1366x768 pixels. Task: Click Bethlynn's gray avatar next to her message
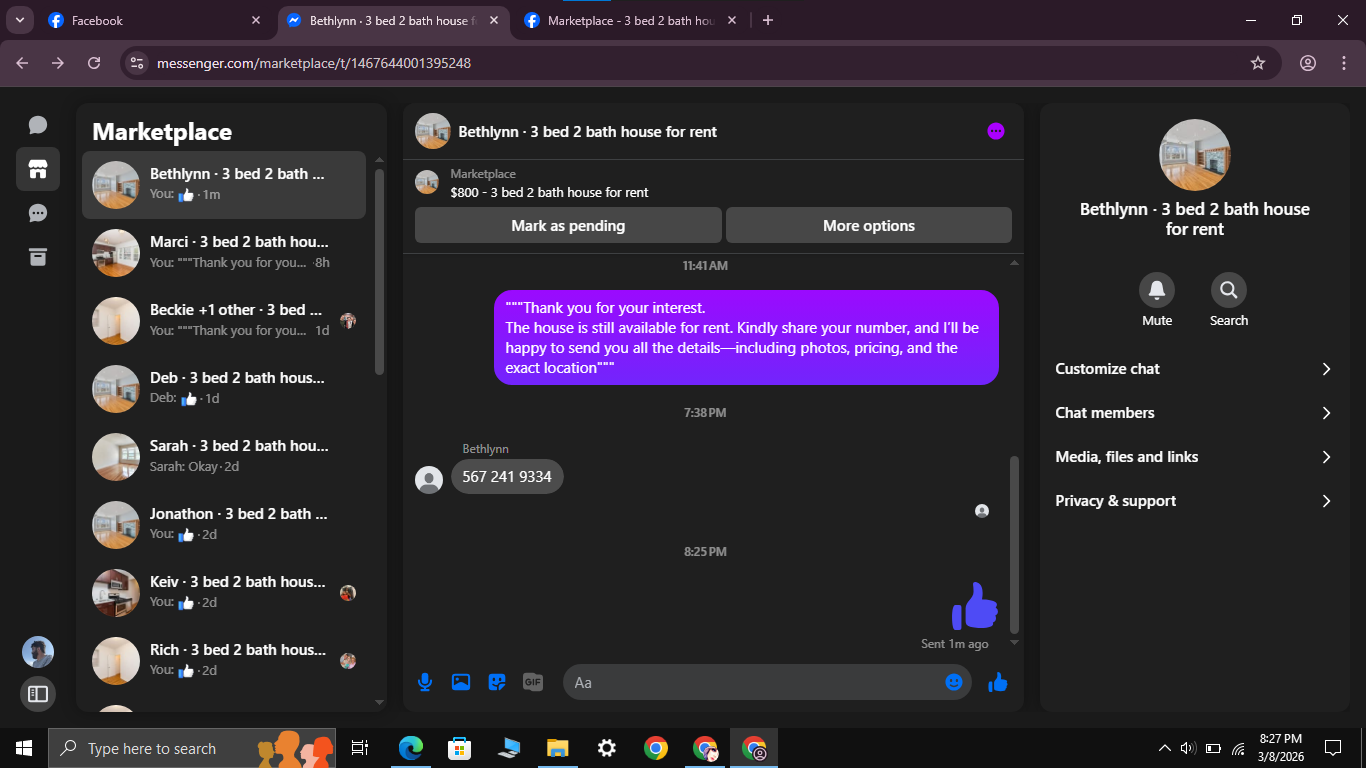tap(429, 480)
